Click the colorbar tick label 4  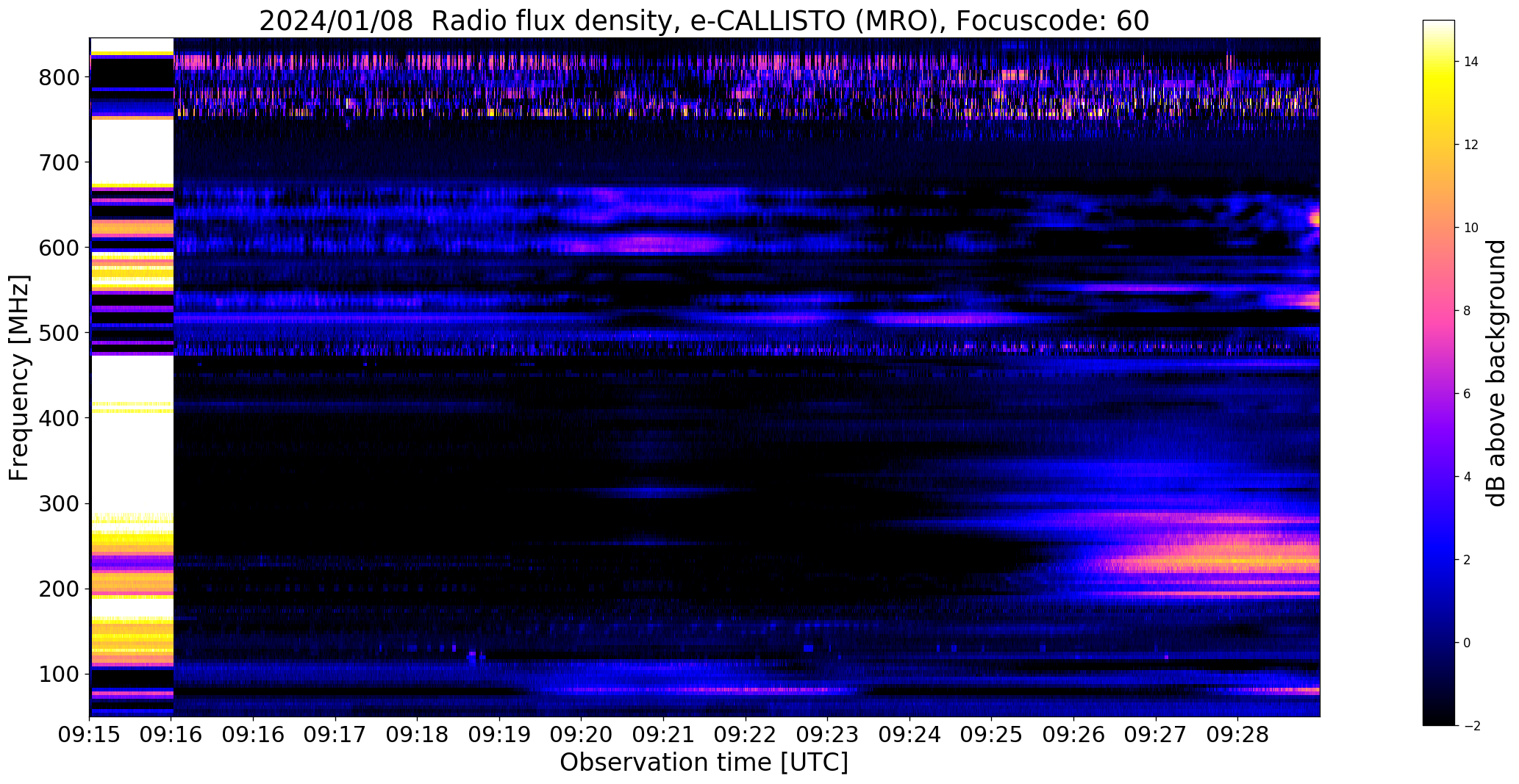(1467, 477)
